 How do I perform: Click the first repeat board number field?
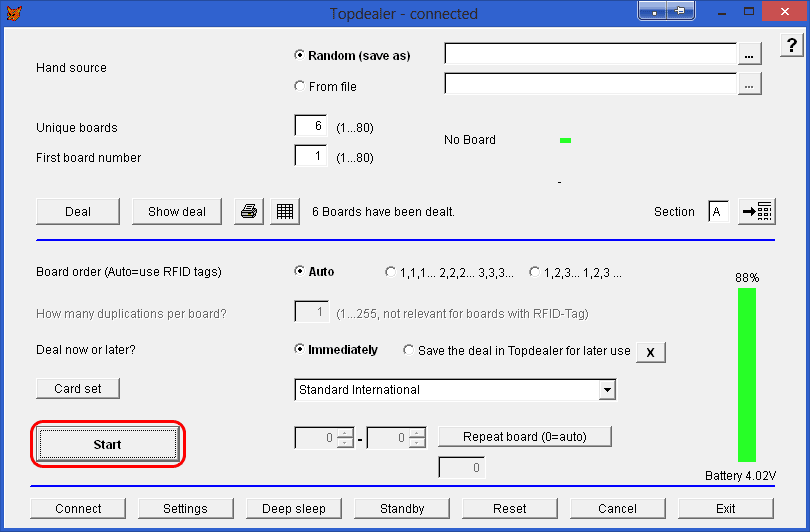coord(316,438)
